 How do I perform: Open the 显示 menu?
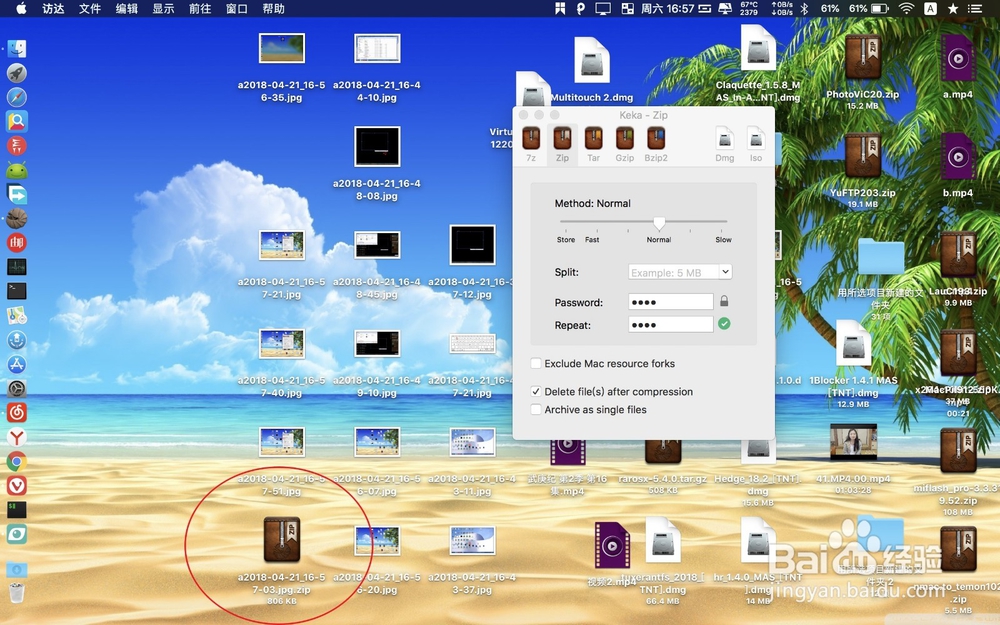point(163,9)
